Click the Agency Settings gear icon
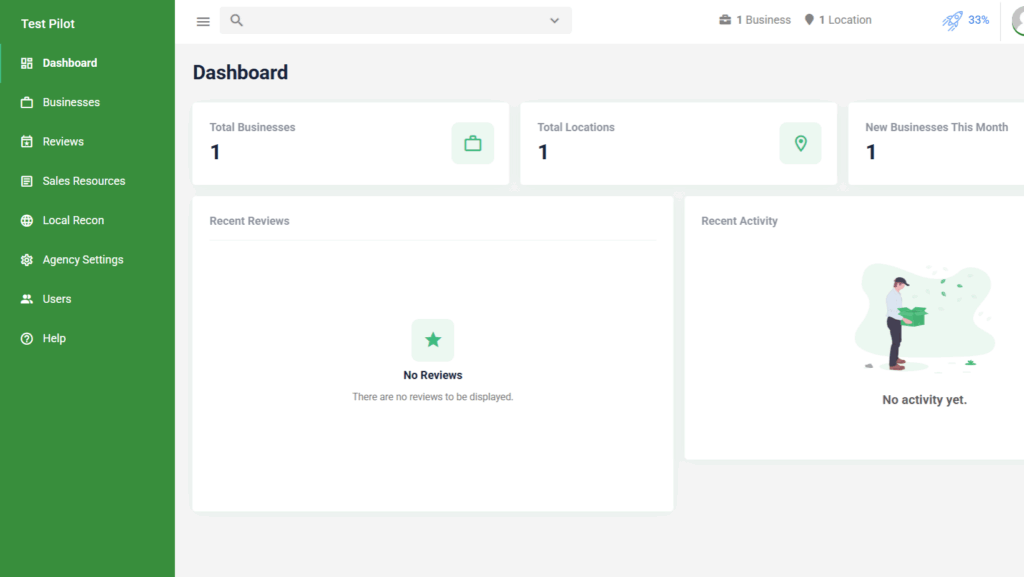Image resolution: width=1024 pixels, height=577 pixels. 27,260
